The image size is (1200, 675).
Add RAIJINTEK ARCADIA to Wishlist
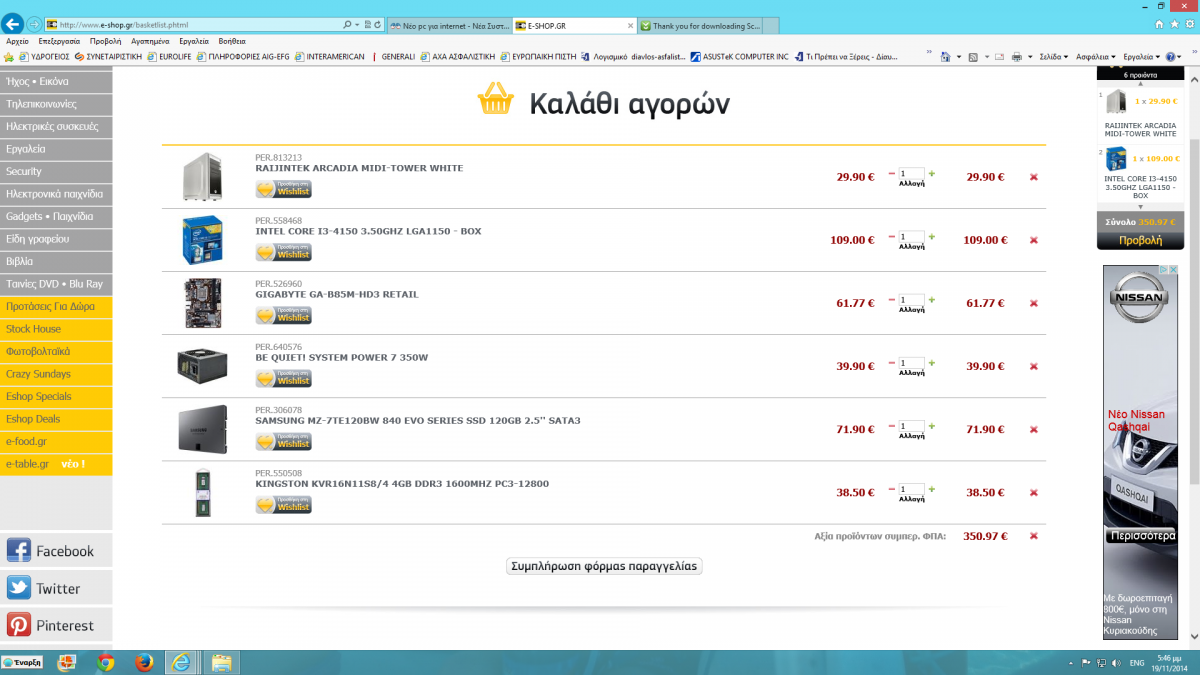click(284, 189)
